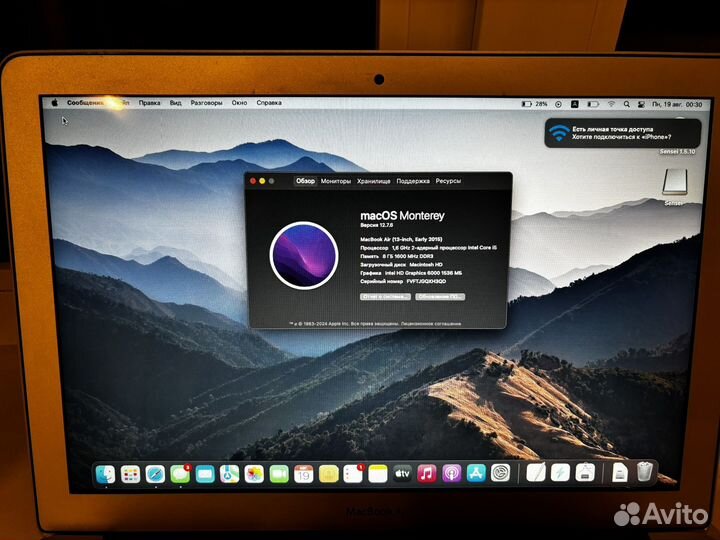Click the macOS Monterey logo image
The image size is (720, 540).
(x=304, y=255)
